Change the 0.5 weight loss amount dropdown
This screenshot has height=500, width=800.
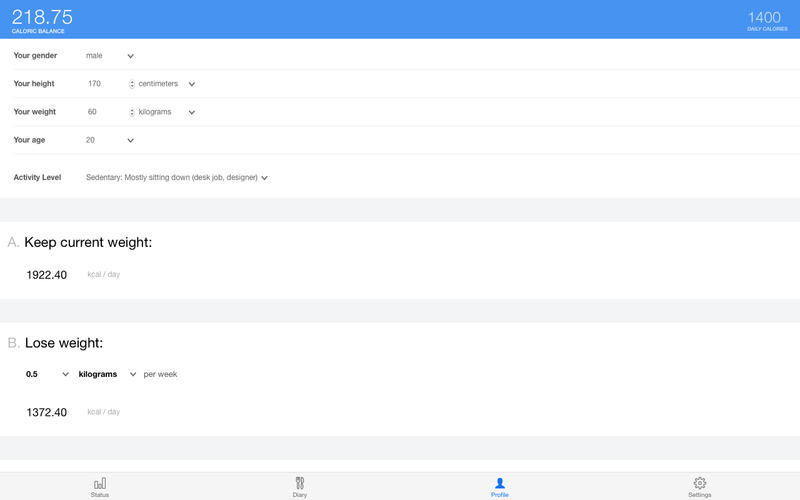47,374
